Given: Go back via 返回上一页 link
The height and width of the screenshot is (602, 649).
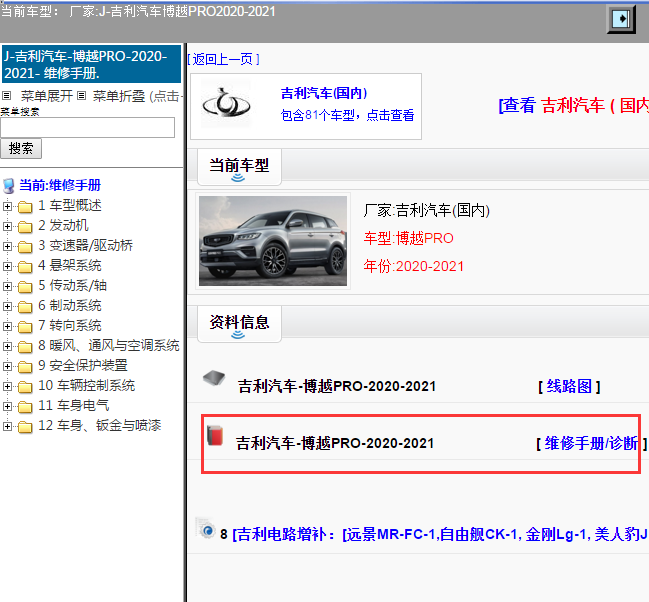Looking at the screenshot, I should pos(223,60).
